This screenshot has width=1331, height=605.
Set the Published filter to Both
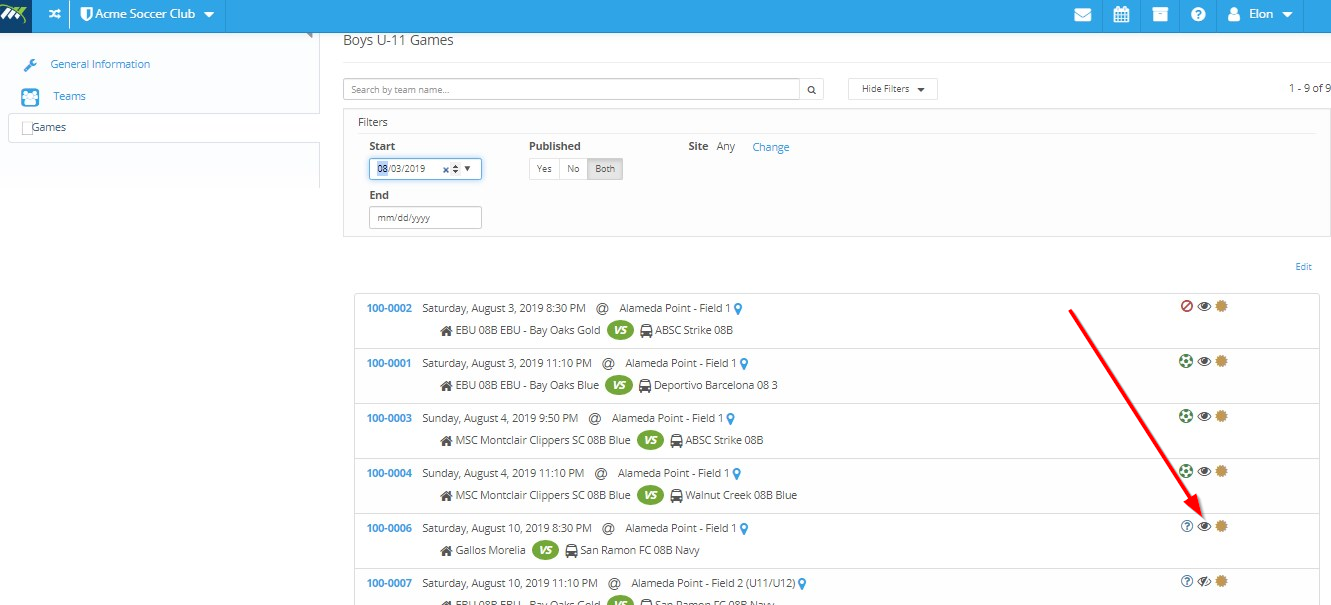click(605, 169)
